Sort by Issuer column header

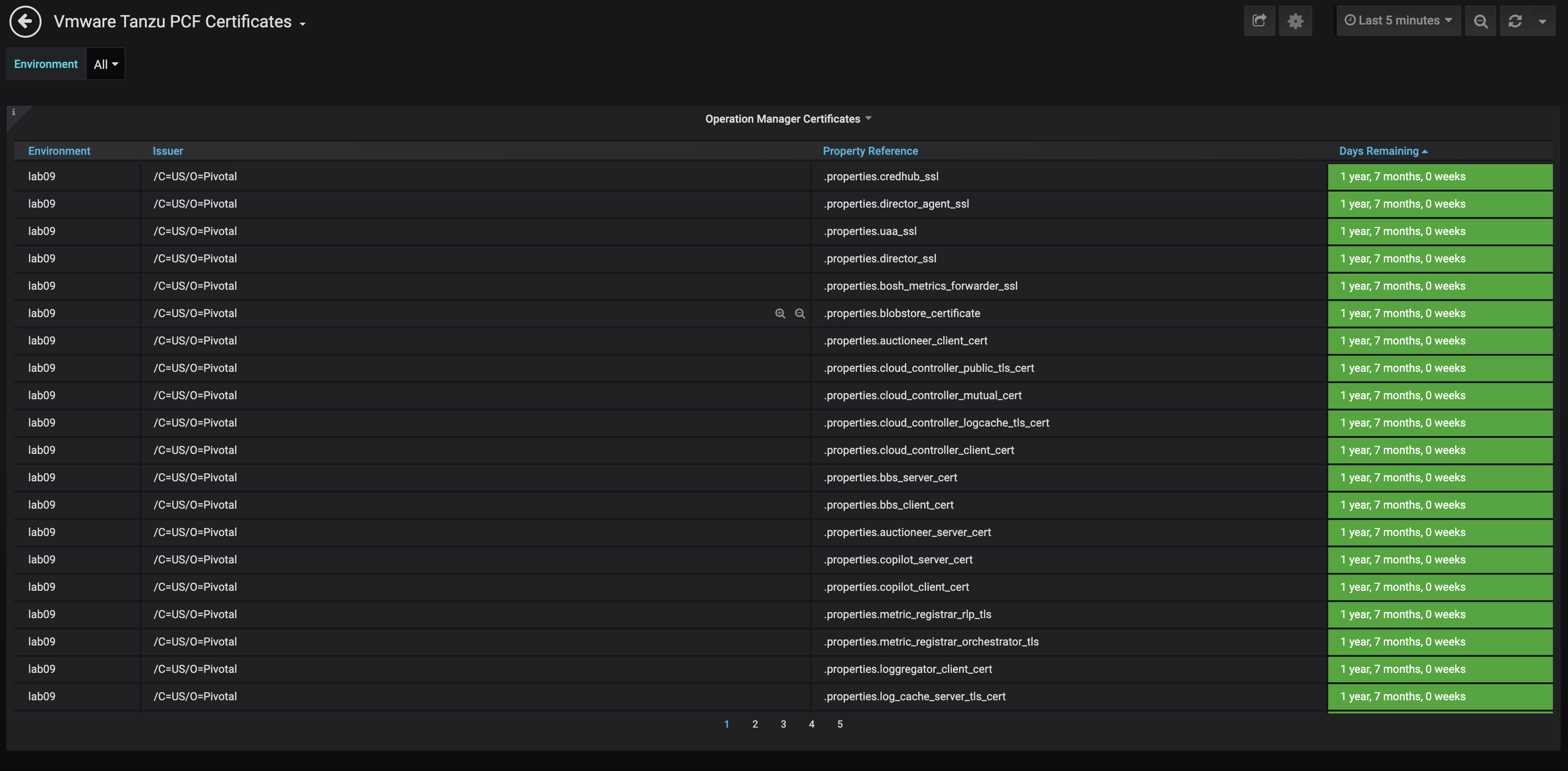tap(168, 151)
